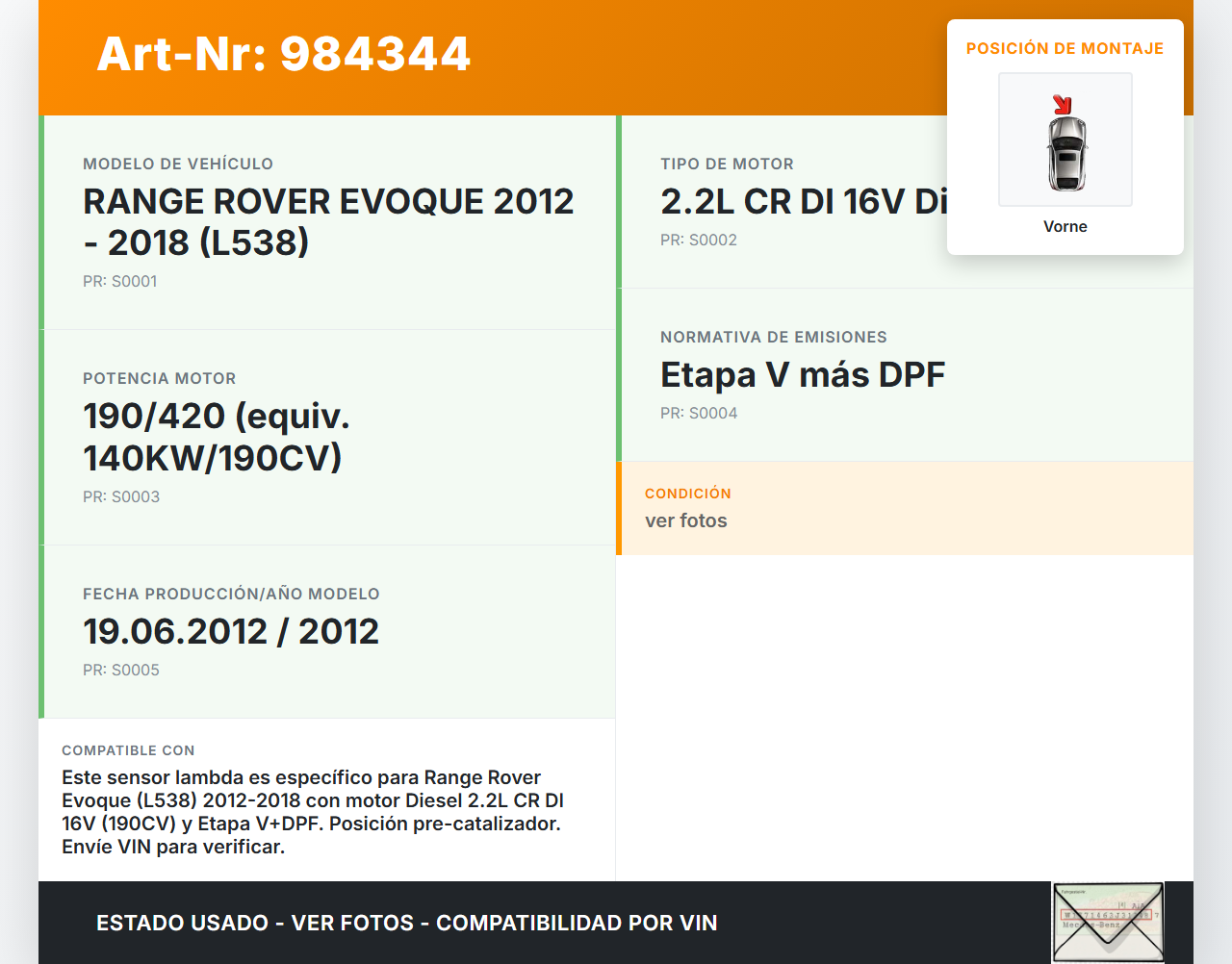Click 'ver fotos' in the condition box
The width and height of the screenshot is (1232, 964).
pos(685,520)
